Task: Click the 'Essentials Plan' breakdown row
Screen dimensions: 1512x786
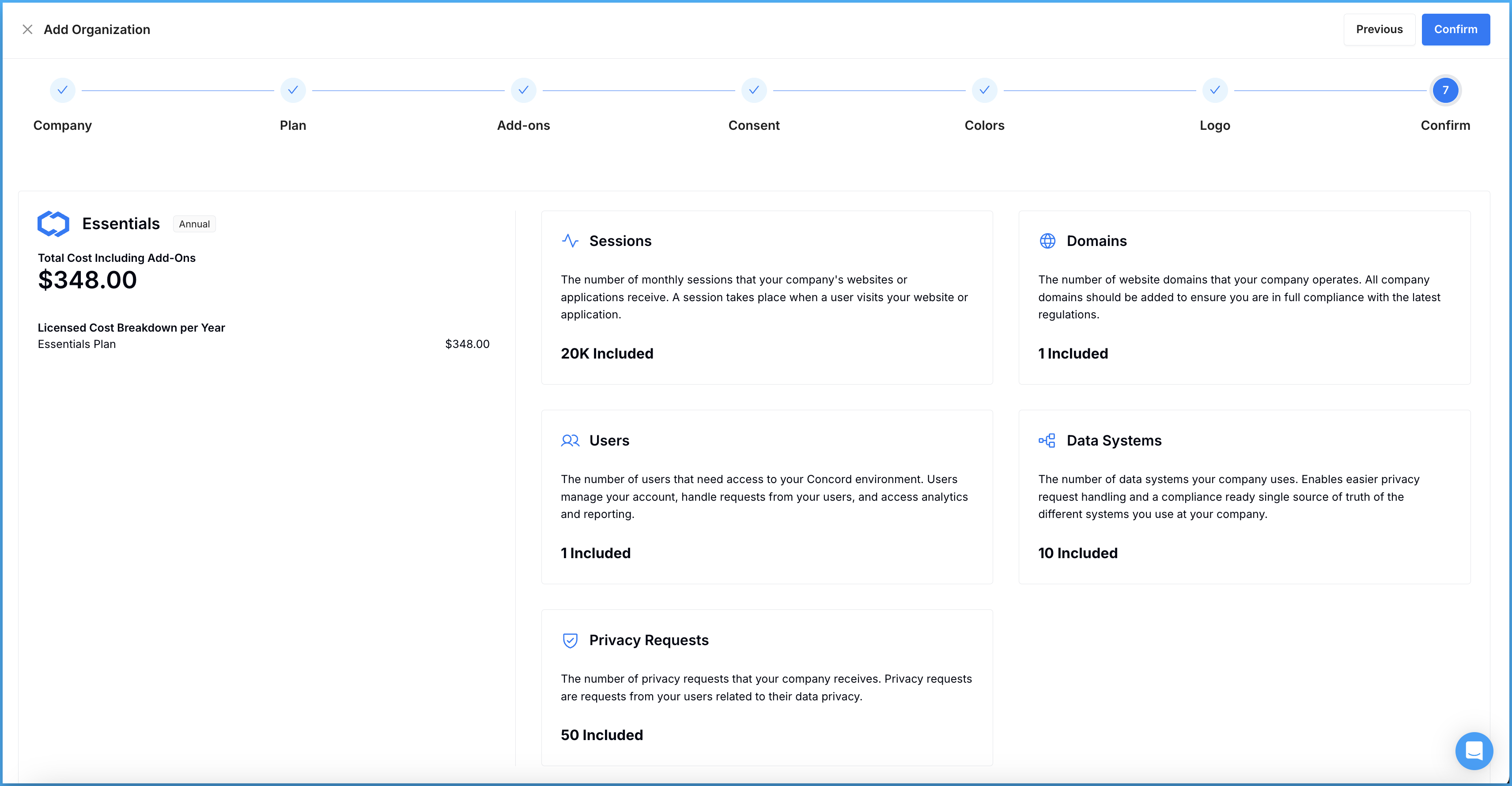Action: tap(264, 344)
